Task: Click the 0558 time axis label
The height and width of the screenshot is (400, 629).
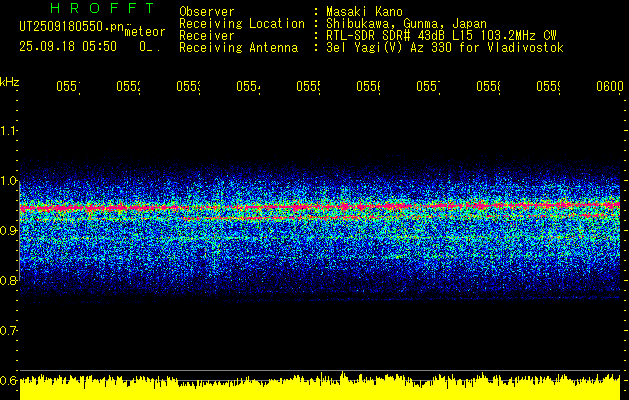Action: (x=488, y=86)
